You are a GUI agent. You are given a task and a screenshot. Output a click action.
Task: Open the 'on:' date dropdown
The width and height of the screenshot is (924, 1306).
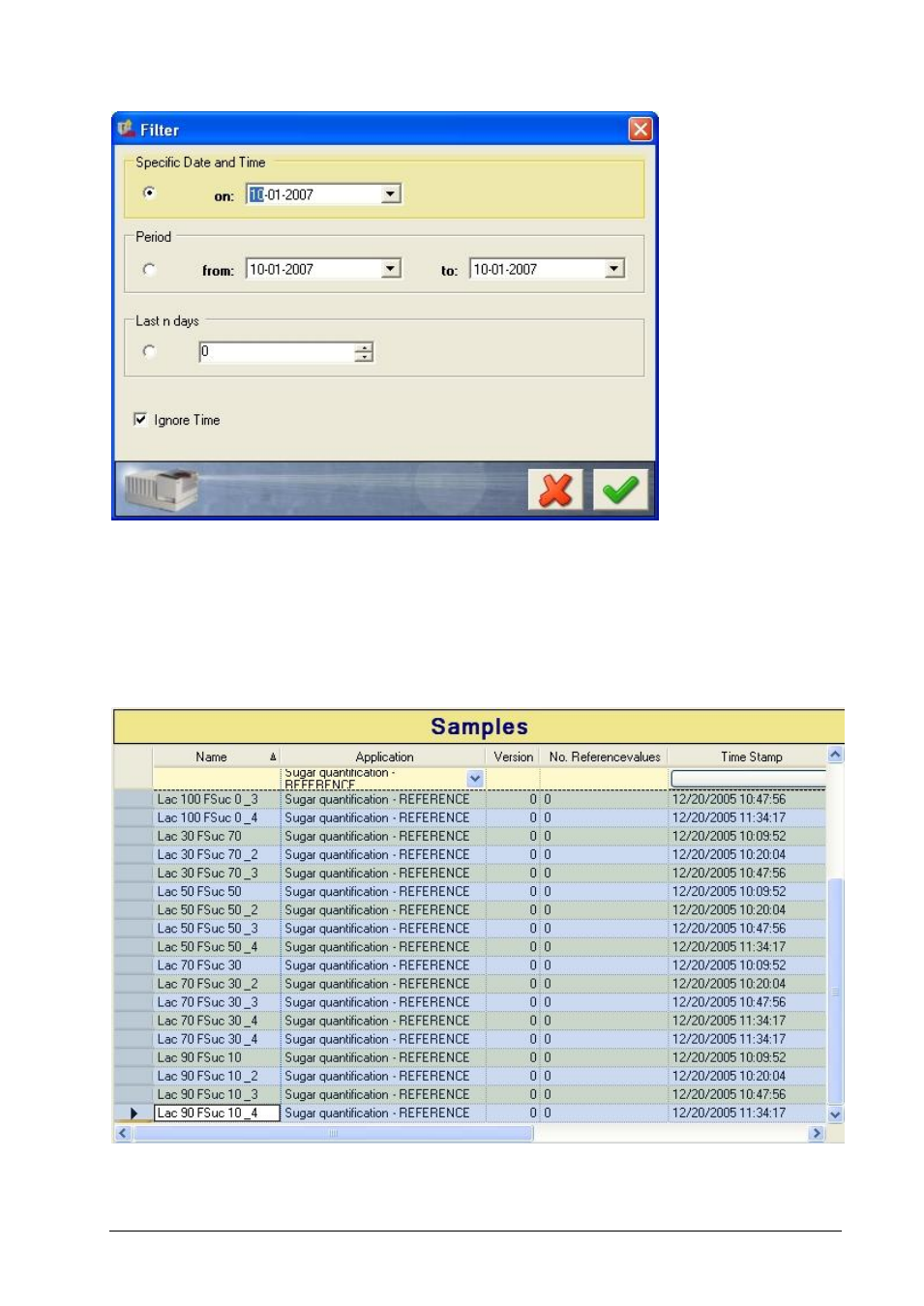click(390, 194)
